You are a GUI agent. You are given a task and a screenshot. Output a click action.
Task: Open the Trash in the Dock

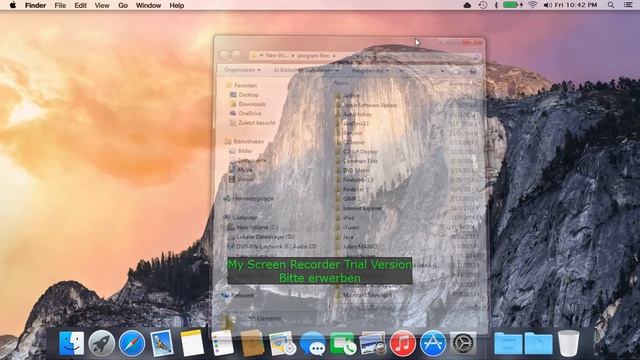coord(568,343)
